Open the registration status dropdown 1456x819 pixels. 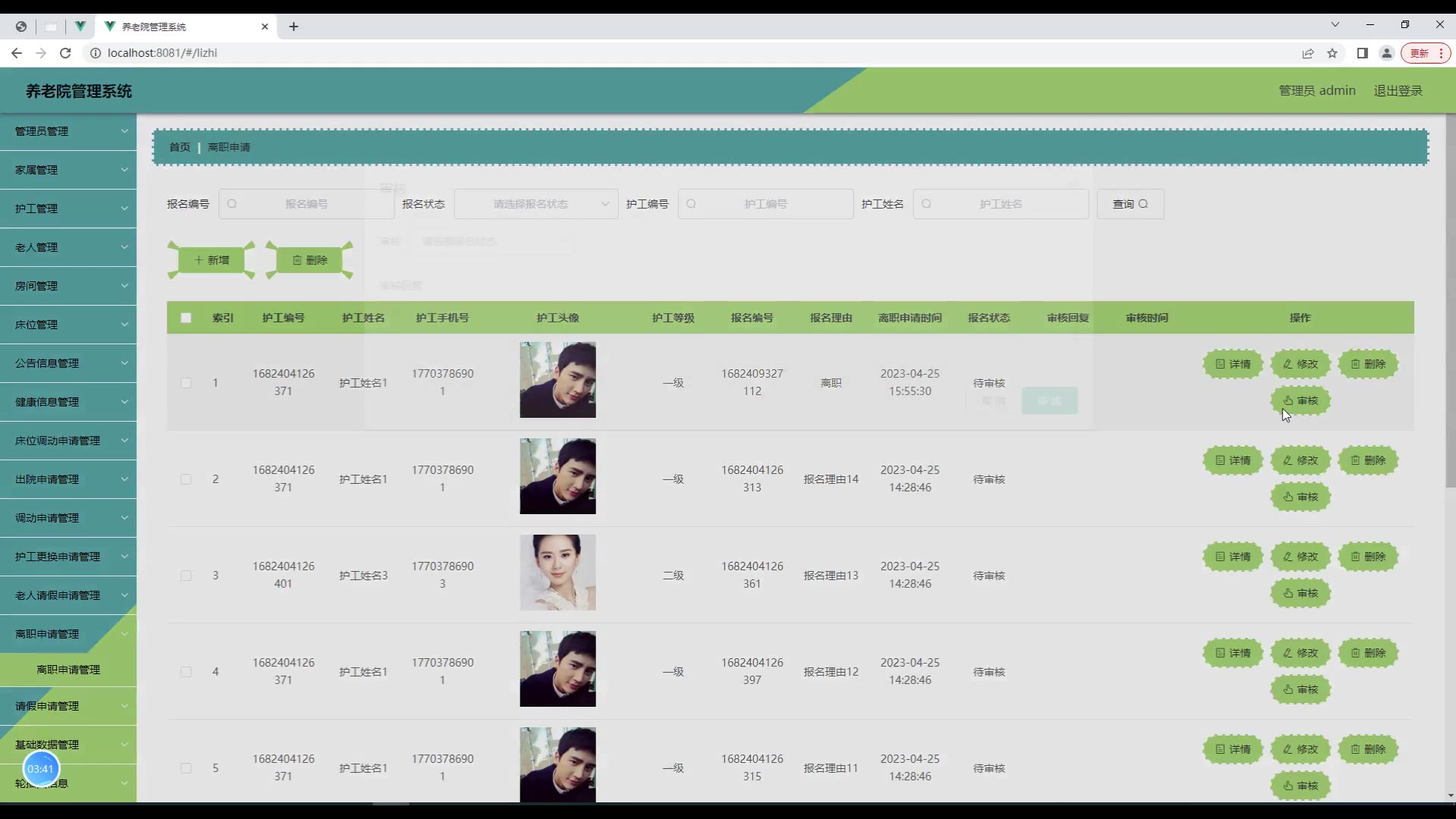coord(535,204)
